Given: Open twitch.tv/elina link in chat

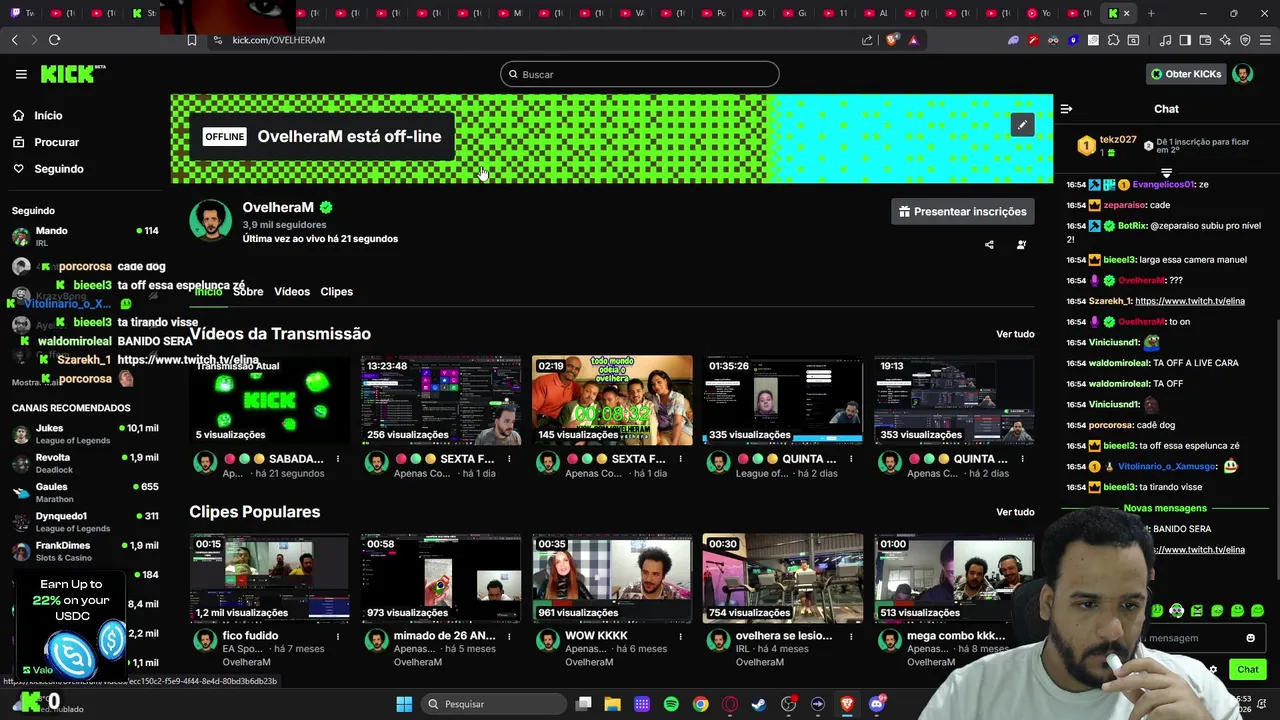Looking at the screenshot, I should pos(1189,301).
